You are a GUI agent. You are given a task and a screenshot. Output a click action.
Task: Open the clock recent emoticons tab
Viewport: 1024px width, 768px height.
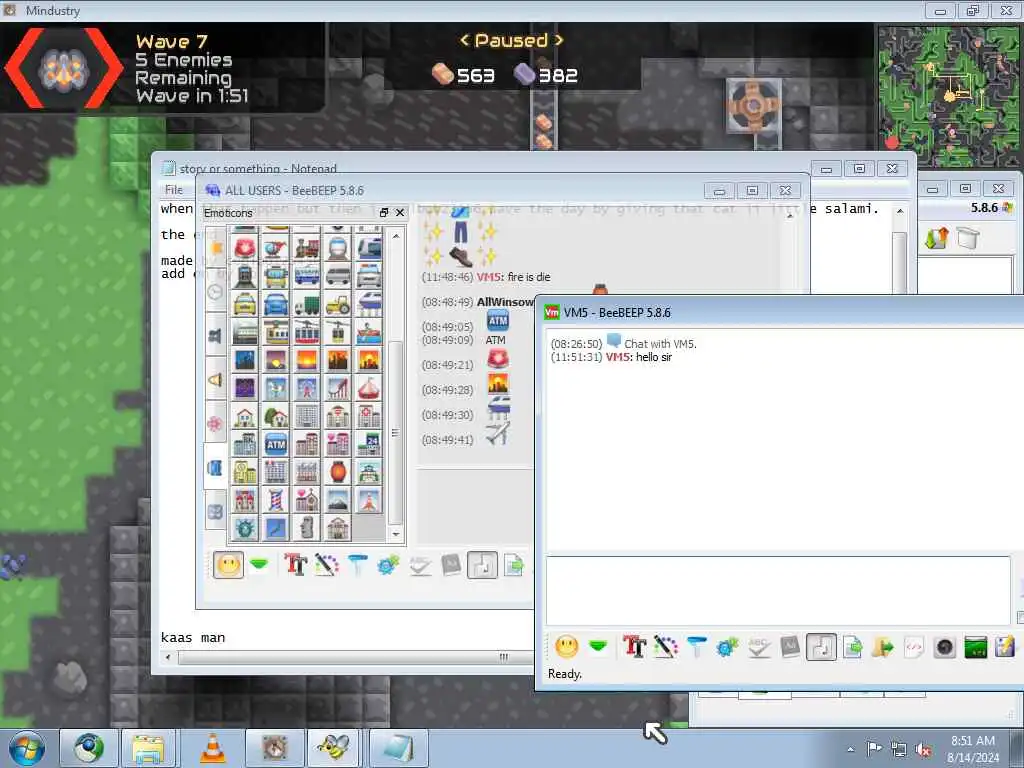coord(216,292)
